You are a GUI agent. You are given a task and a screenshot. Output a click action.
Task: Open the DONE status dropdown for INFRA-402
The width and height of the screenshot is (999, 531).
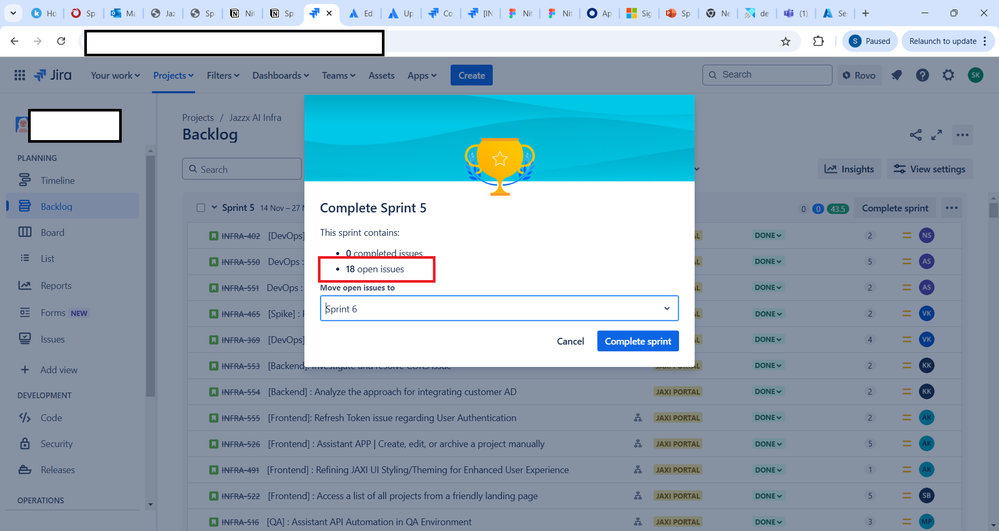click(768, 235)
